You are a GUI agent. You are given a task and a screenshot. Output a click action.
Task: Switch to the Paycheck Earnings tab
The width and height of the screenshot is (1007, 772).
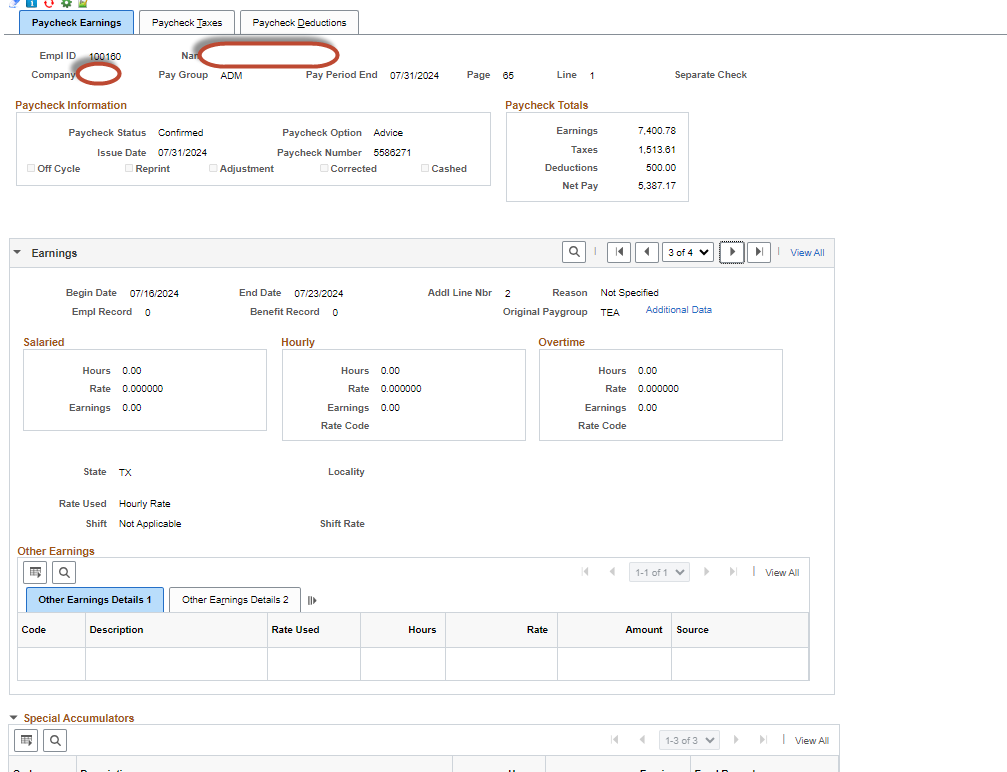click(76, 22)
